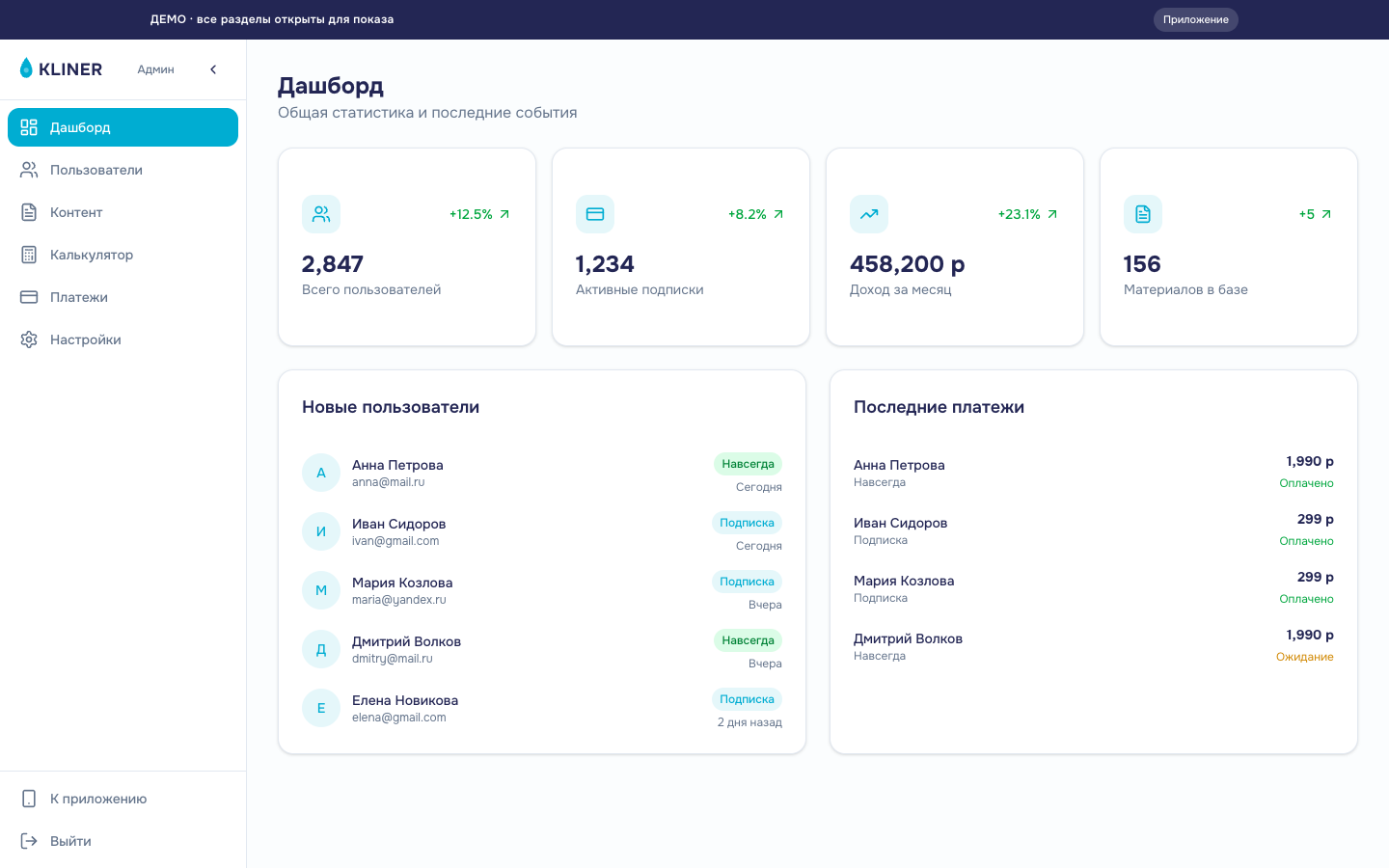Screen dimensions: 1389x868
Task: Click the 1,234 subscriptions value
Action: pos(605,264)
